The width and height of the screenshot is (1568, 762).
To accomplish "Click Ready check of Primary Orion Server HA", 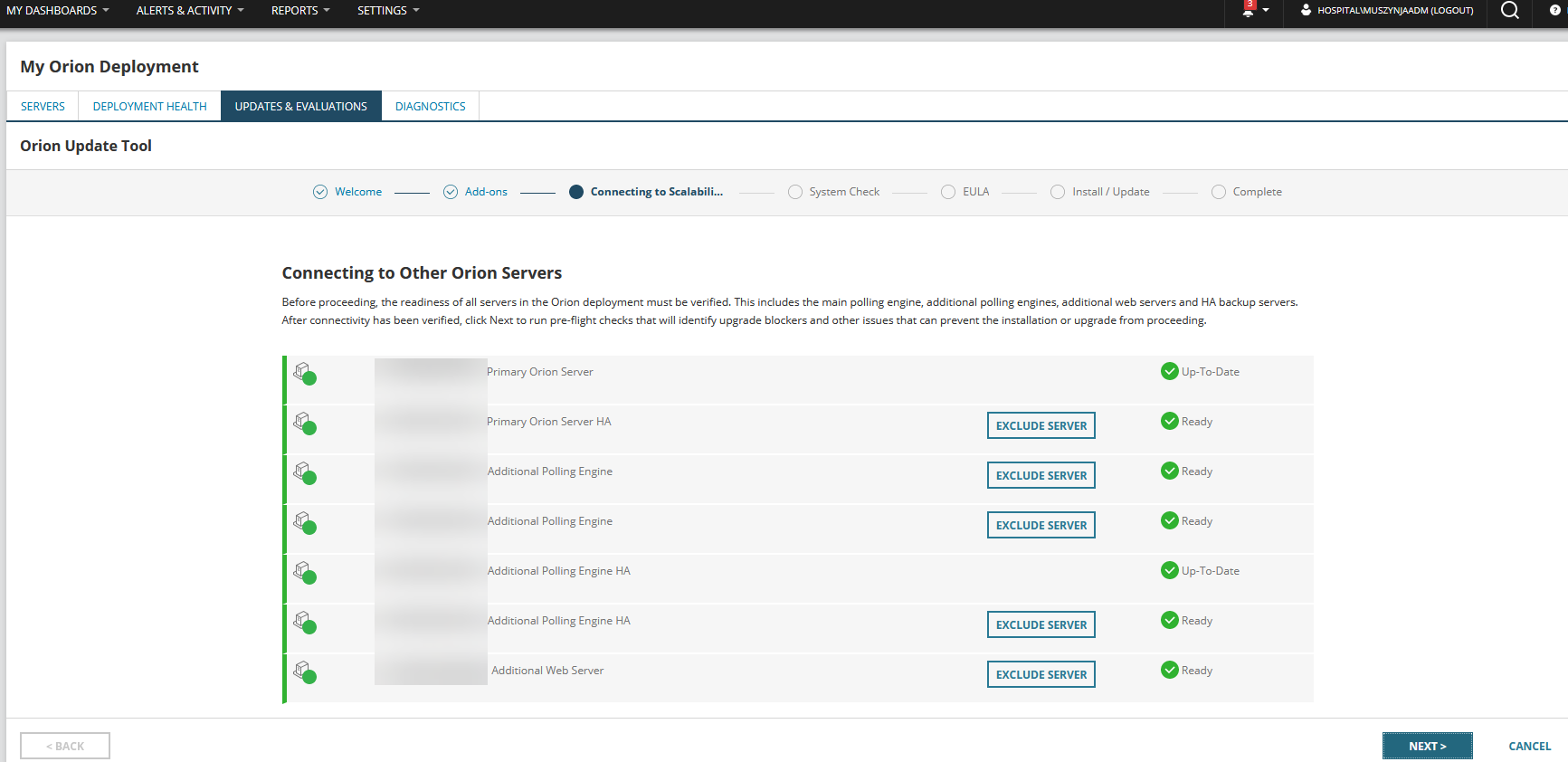I will coord(1170,421).
